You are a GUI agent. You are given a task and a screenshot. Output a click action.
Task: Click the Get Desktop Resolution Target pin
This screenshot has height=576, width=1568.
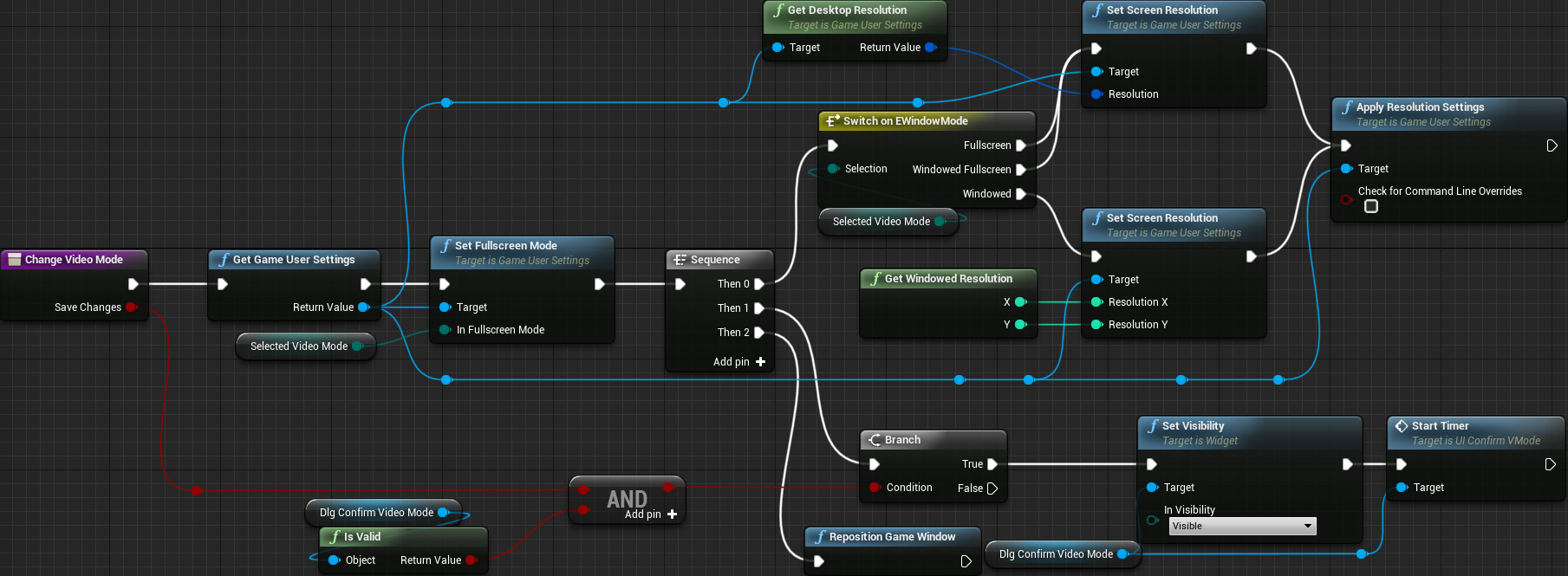pyautogui.click(x=777, y=48)
